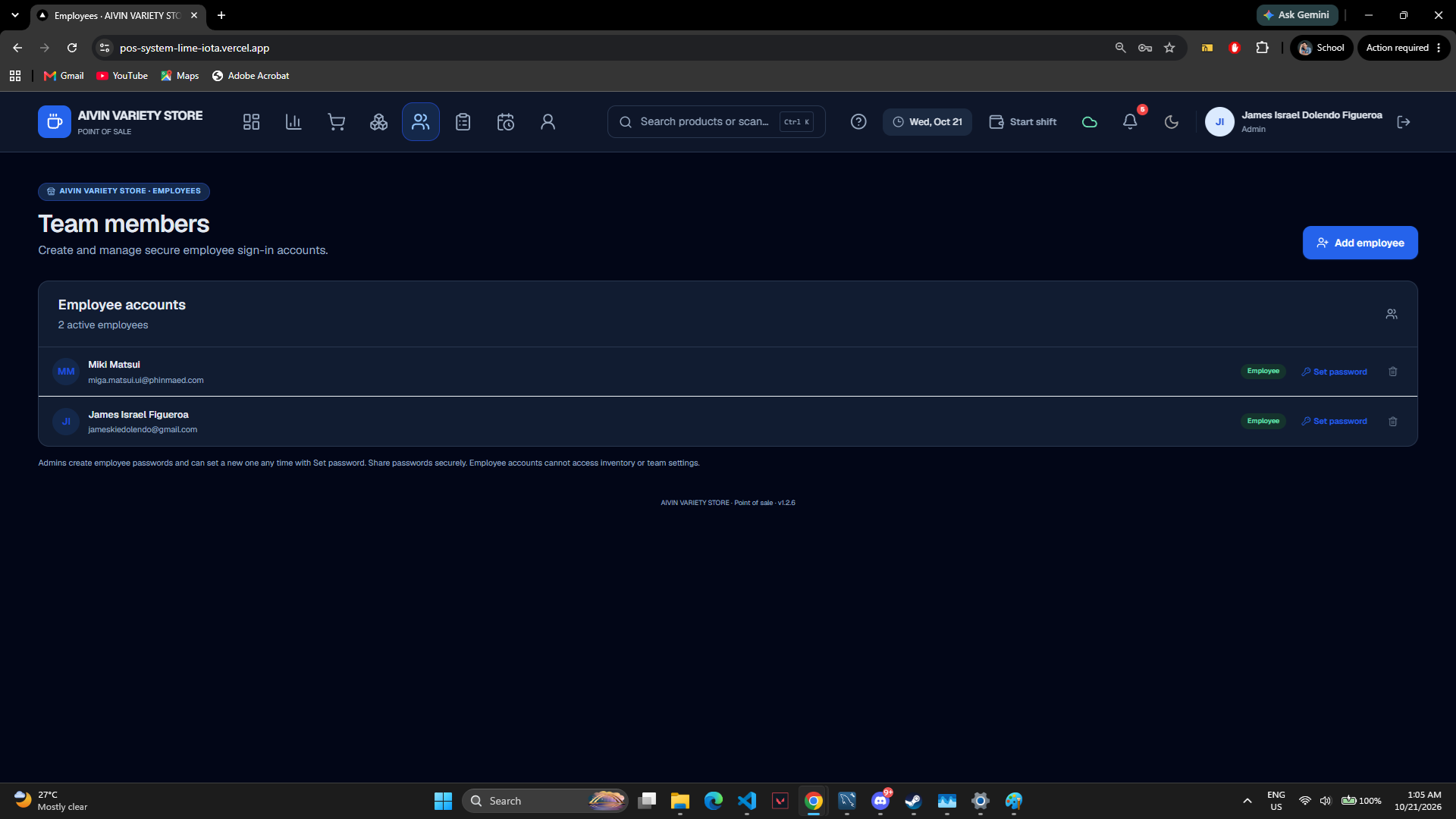Screen dimensions: 1456x819
Task: Open the single user profile icon in the navbar
Action: pyautogui.click(x=548, y=122)
